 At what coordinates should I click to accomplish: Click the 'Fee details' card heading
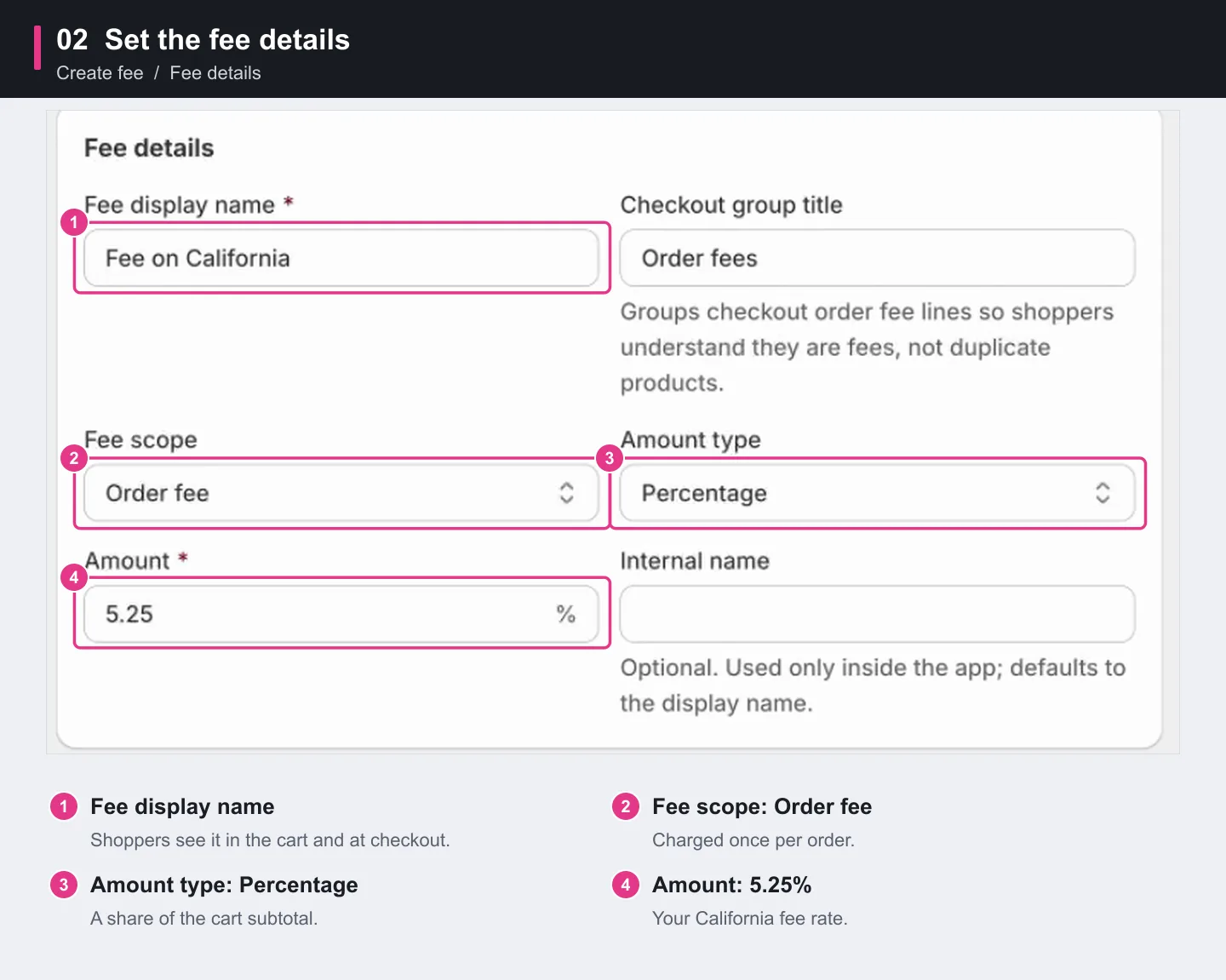tap(149, 148)
